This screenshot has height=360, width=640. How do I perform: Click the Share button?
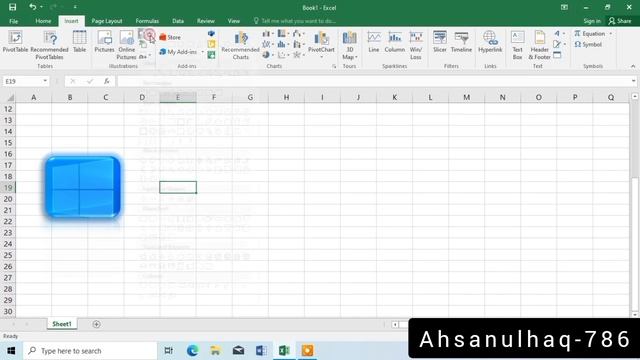620,21
